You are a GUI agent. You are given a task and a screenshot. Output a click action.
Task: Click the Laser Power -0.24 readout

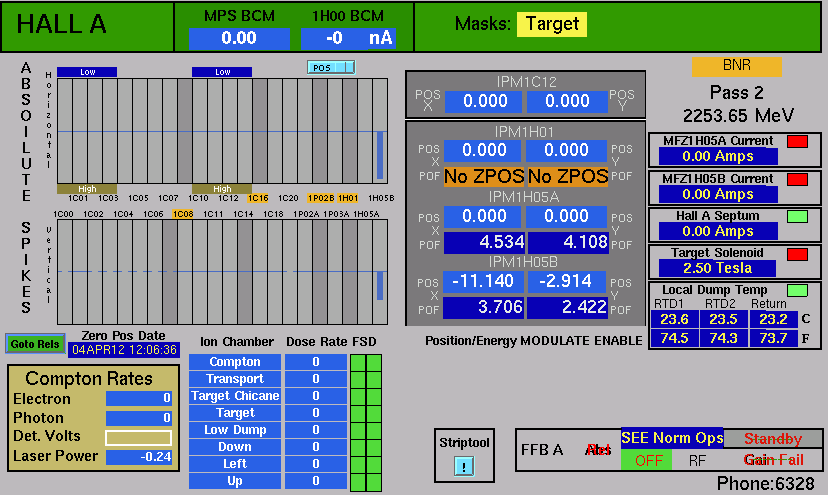[x=139, y=457]
